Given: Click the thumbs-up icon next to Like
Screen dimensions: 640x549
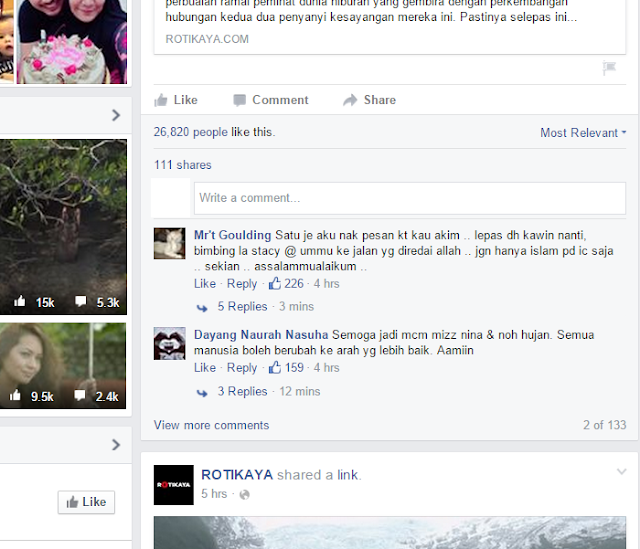Looking at the screenshot, I should pos(161,100).
